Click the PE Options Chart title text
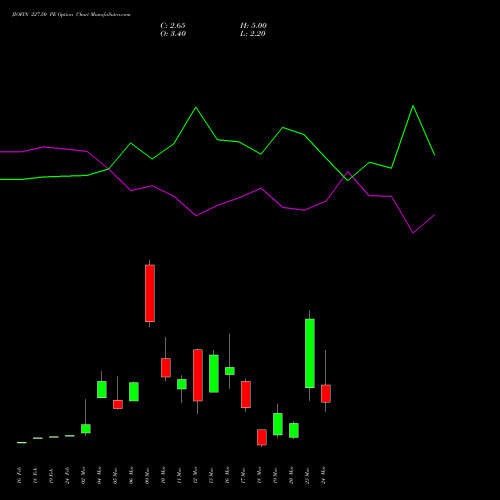 point(71,15)
